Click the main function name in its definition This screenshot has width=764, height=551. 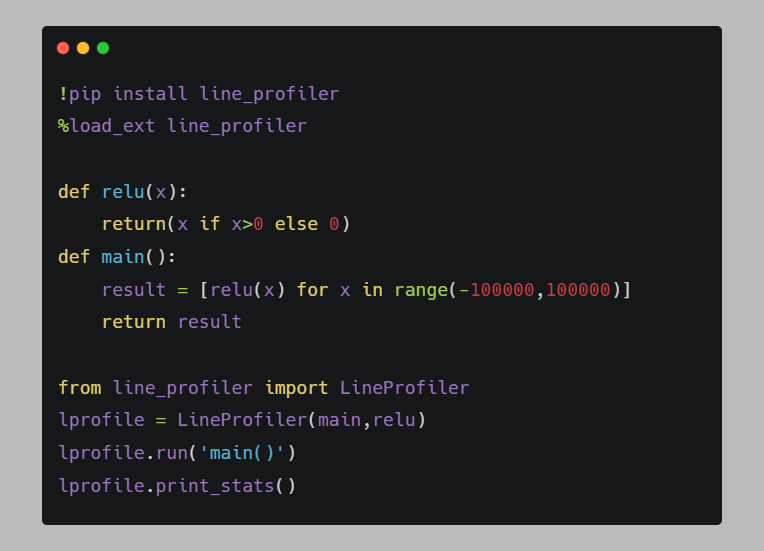123,257
